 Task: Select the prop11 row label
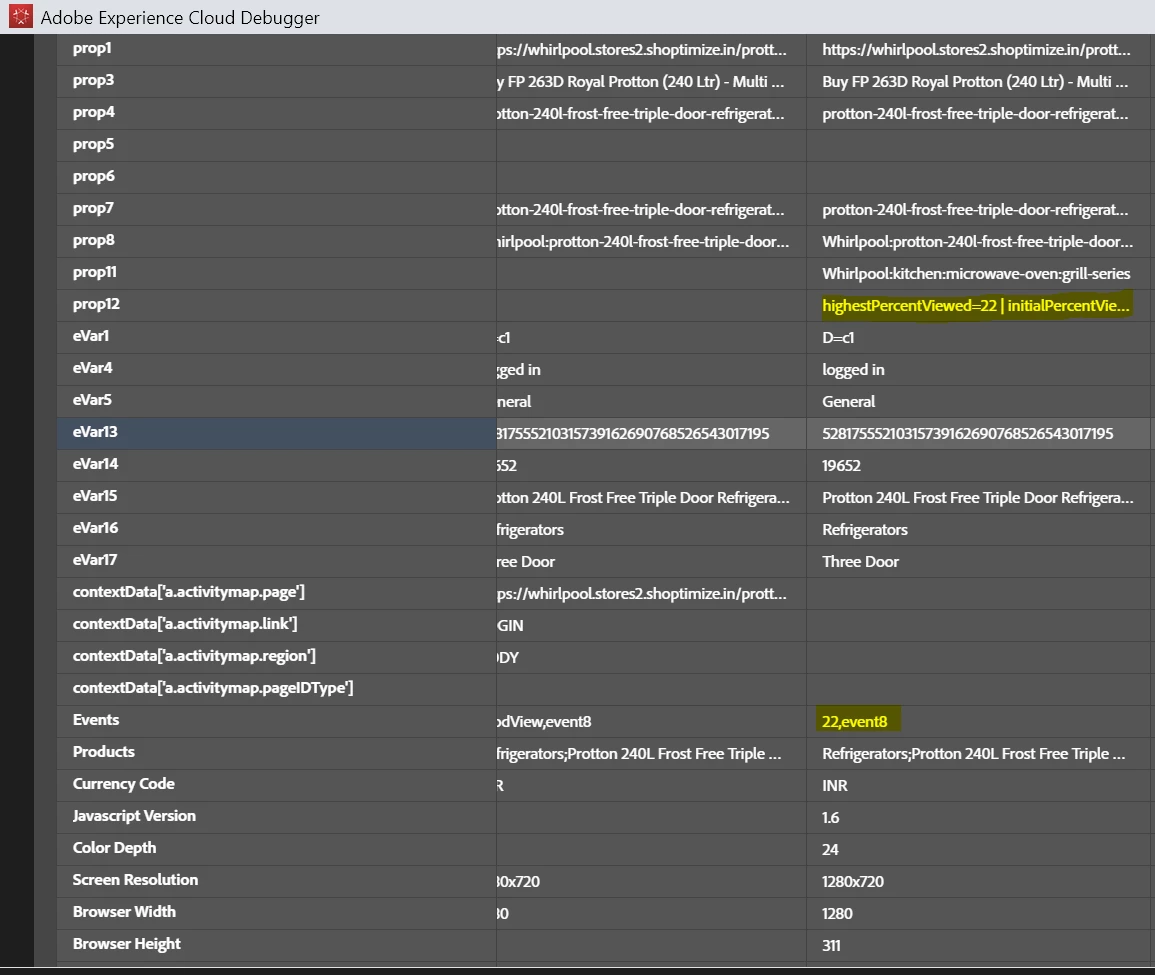94,272
